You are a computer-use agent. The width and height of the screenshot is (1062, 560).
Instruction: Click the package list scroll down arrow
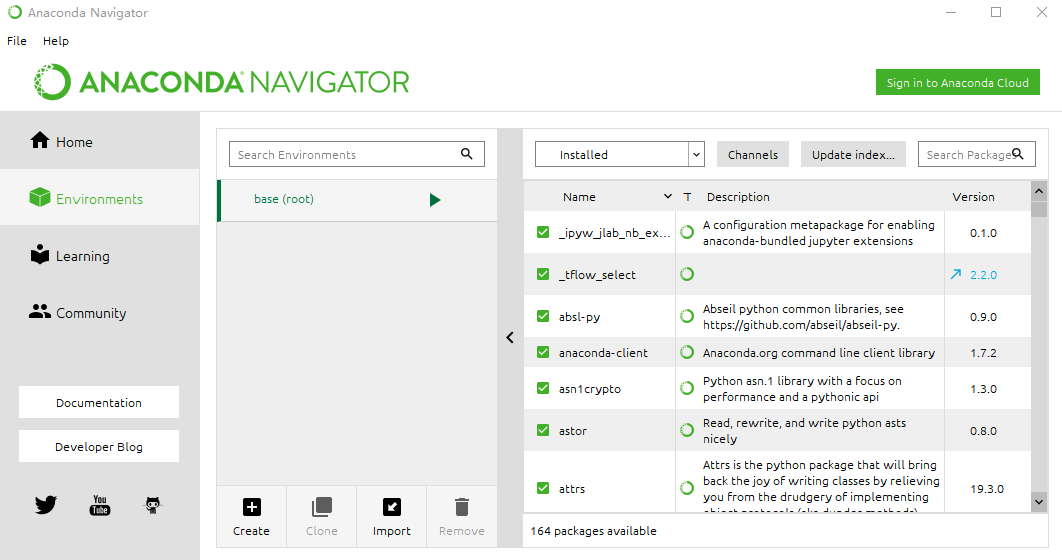click(1039, 502)
